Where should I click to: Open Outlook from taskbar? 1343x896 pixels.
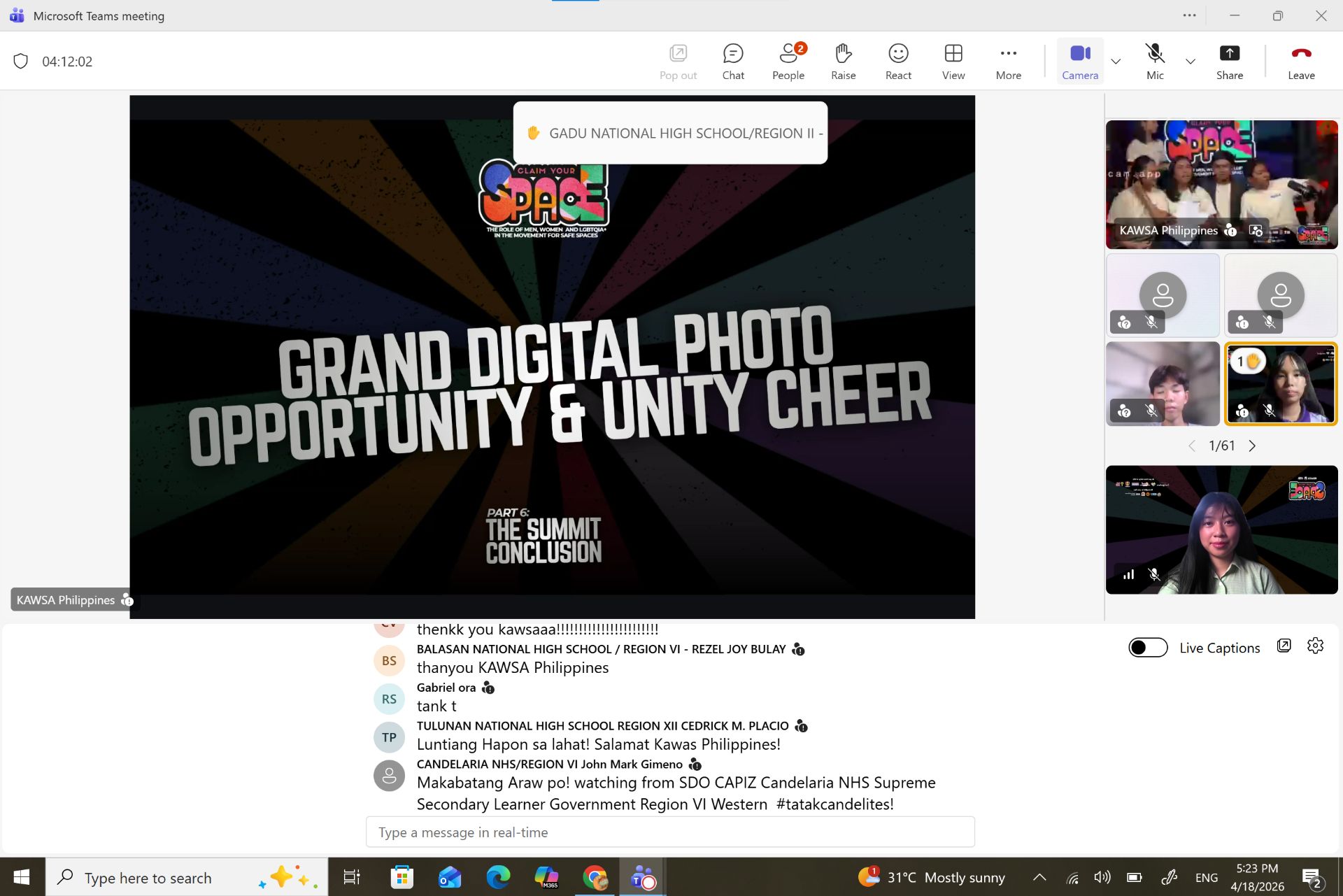pyautogui.click(x=450, y=877)
